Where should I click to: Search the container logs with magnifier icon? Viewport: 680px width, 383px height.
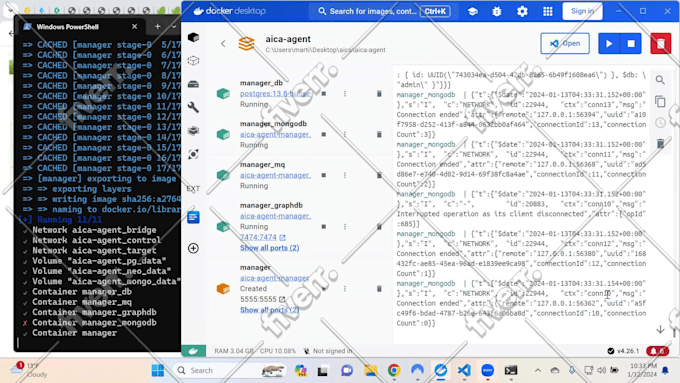point(660,80)
